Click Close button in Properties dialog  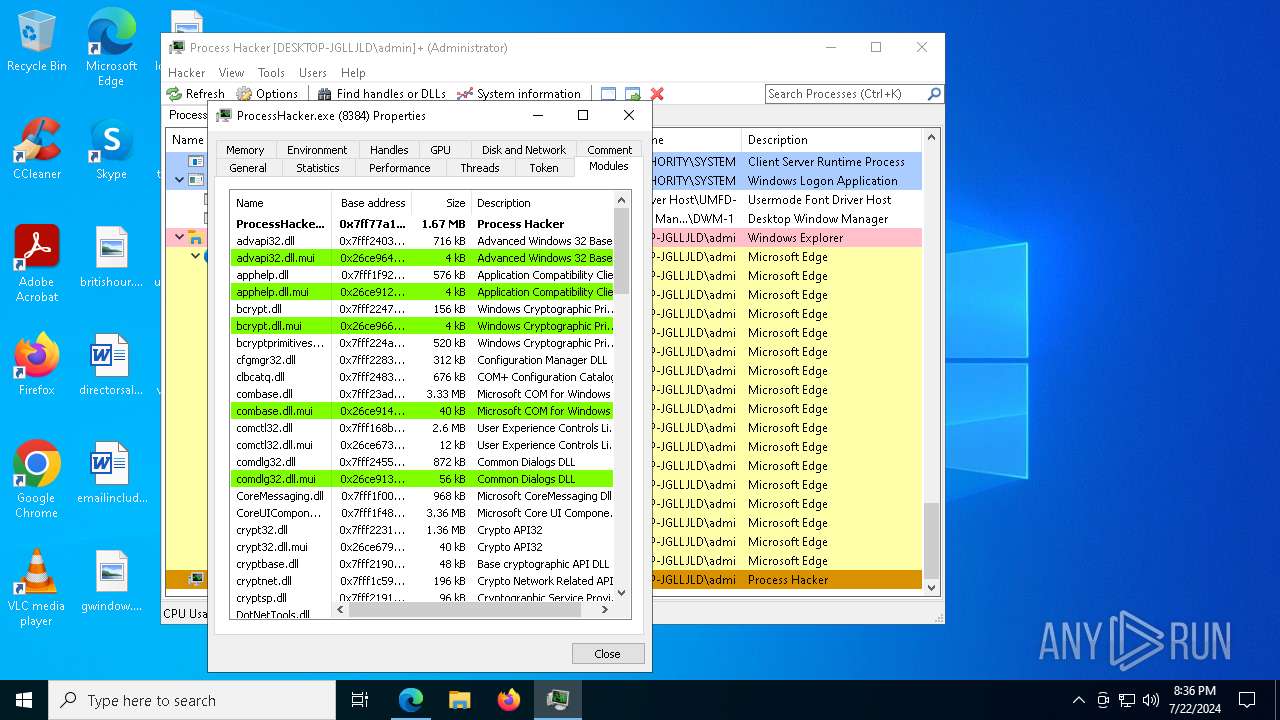(608, 653)
